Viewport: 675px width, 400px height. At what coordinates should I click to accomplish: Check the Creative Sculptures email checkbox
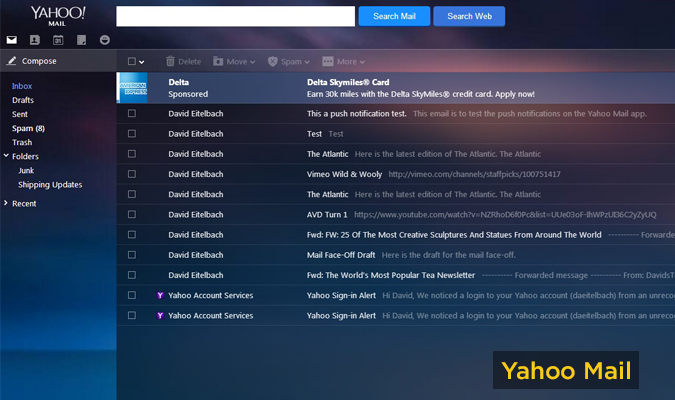click(x=132, y=235)
